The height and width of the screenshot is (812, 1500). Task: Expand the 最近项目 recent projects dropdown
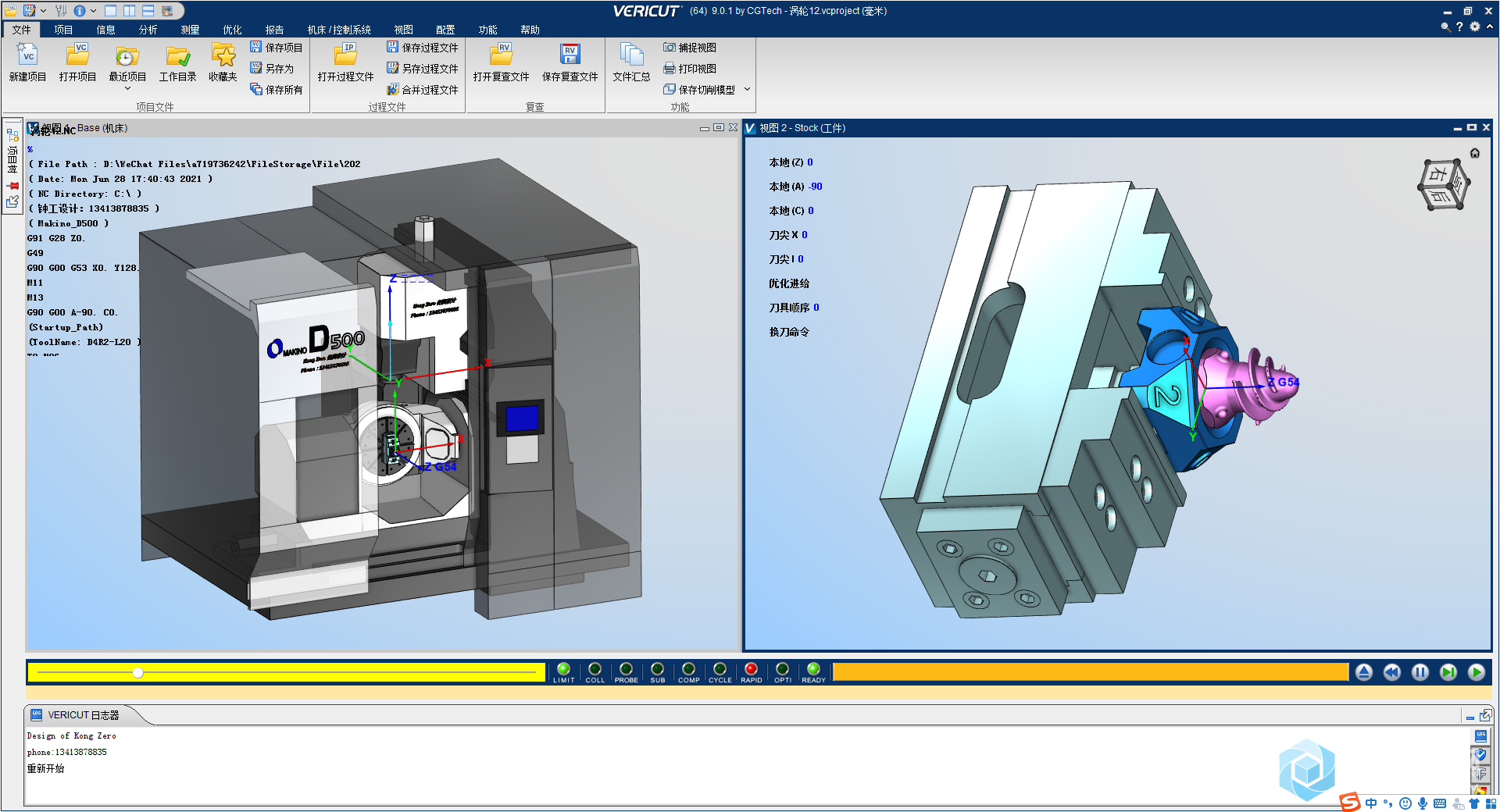click(127, 88)
